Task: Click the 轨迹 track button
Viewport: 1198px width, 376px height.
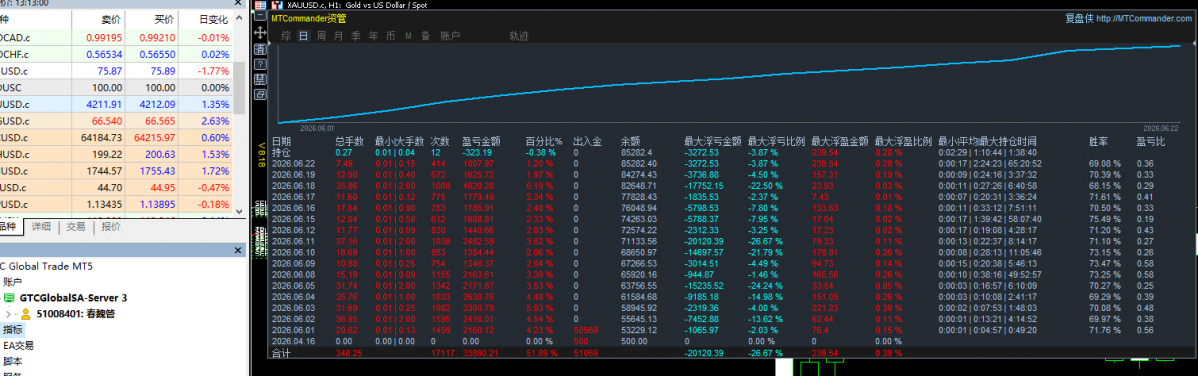Action: [x=519, y=35]
